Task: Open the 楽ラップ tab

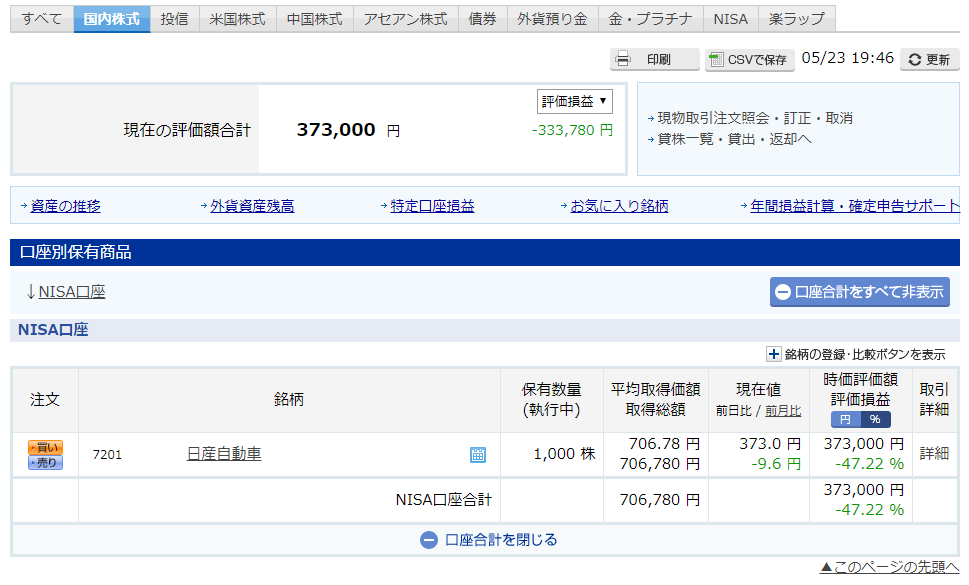Action: point(797,19)
